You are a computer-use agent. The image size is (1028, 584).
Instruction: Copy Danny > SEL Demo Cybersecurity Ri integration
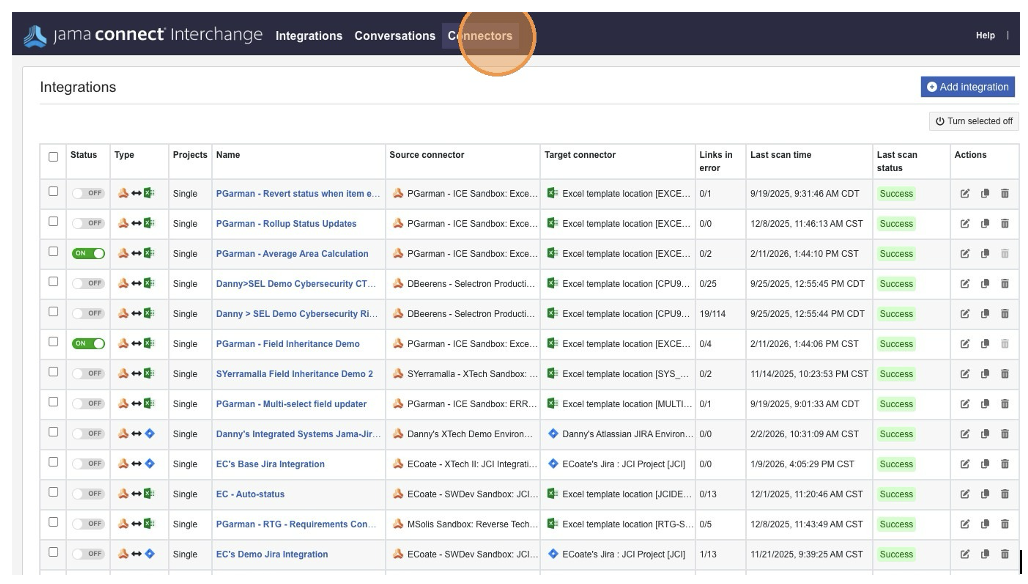[x=985, y=314]
